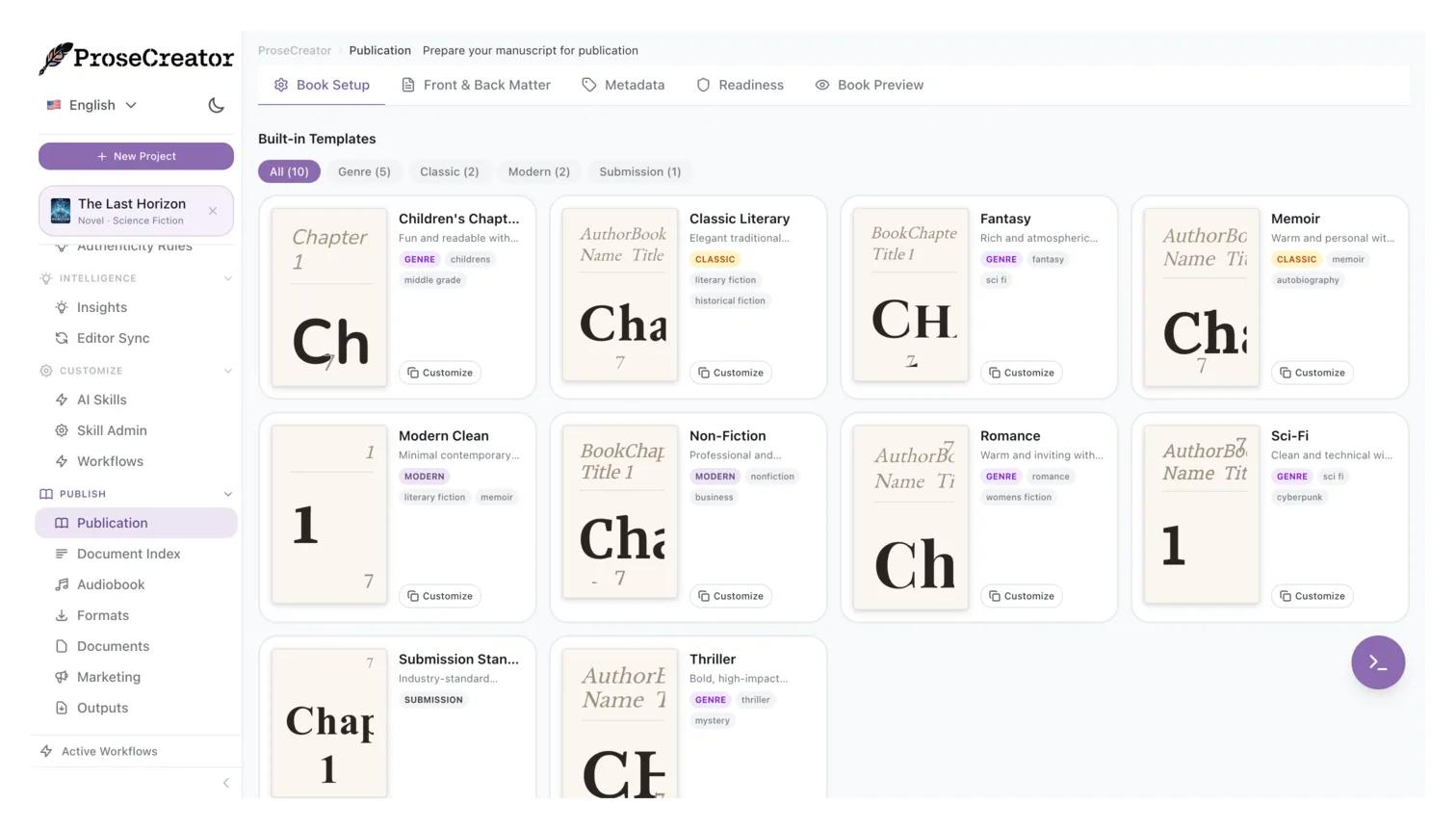This screenshot has height=829, width=1456.
Task: Activate the Modern (2) filter chip
Action: 539,171
